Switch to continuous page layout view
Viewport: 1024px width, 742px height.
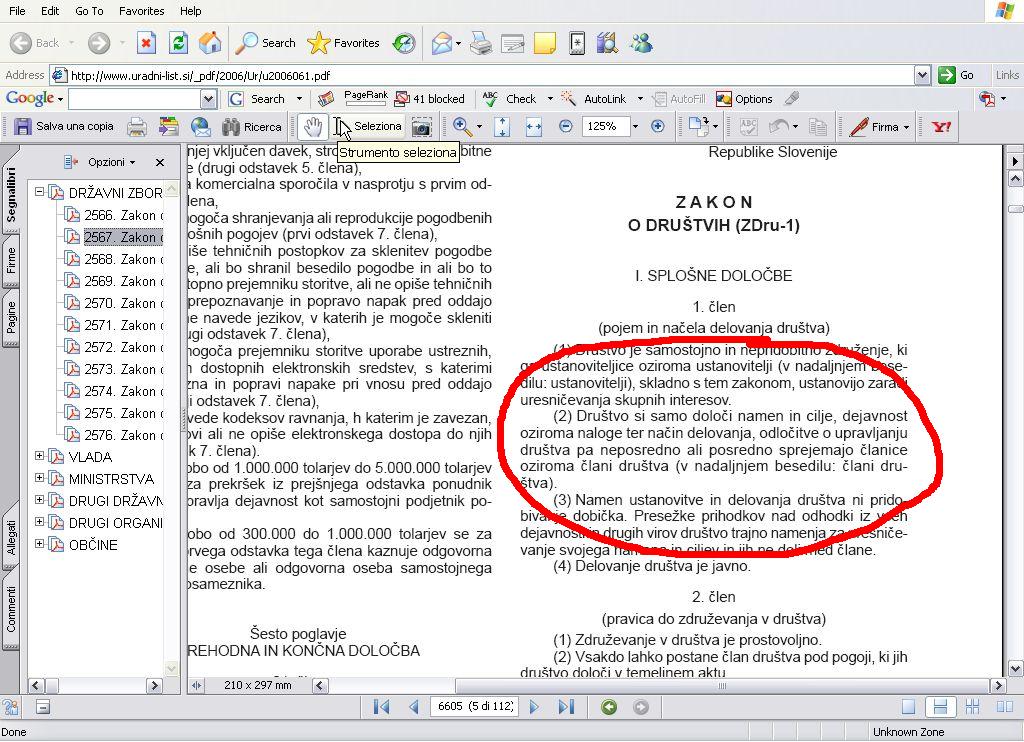(939, 707)
